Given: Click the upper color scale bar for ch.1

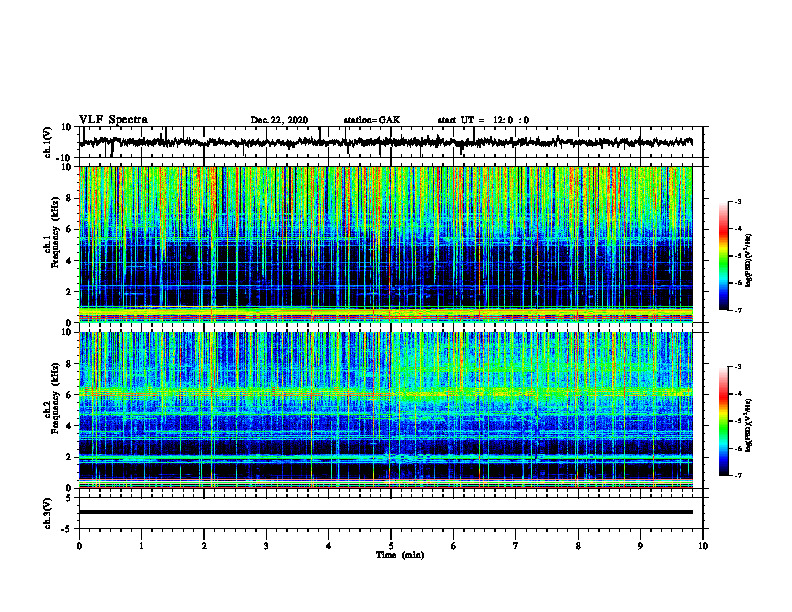Looking at the screenshot, I should coord(724,256).
